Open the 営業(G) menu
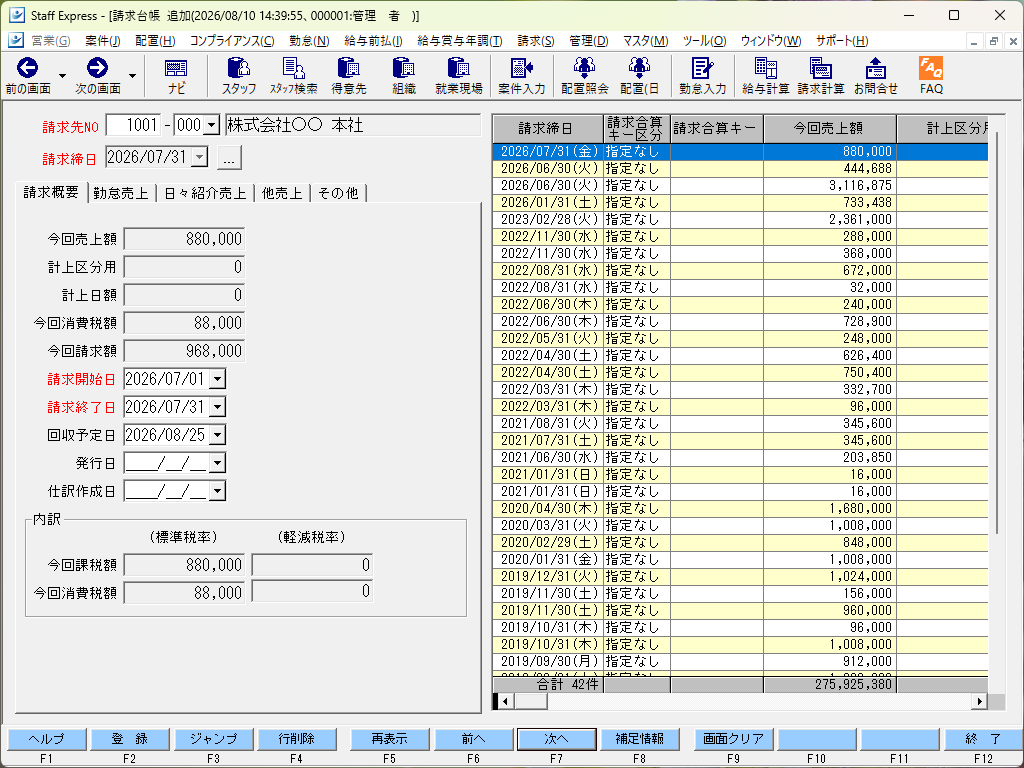1024x768 pixels. [x=50, y=40]
